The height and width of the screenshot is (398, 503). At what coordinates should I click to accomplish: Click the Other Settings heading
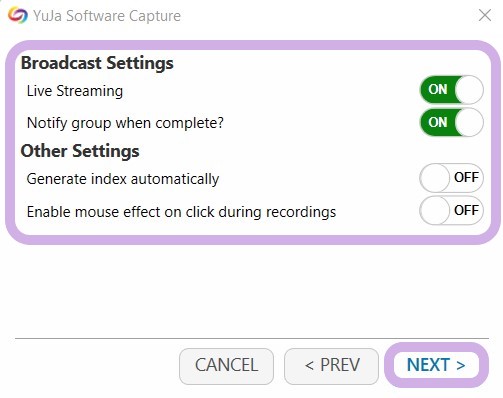point(80,151)
